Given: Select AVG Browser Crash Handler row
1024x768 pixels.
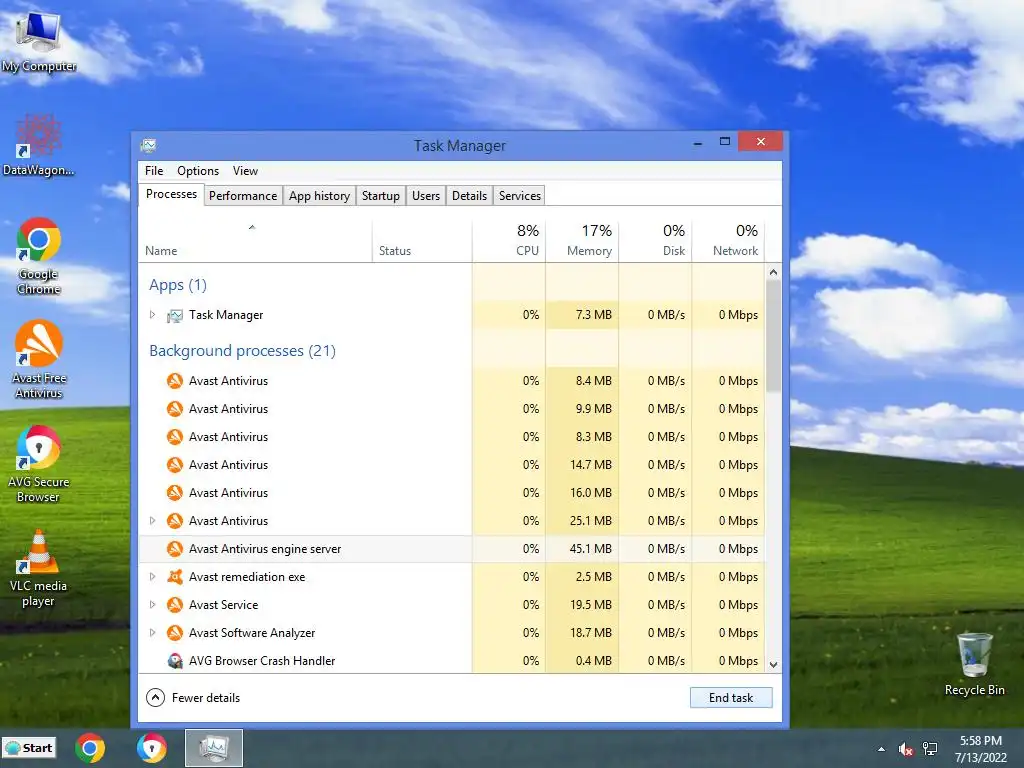Looking at the screenshot, I should pyautogui.click(x=451, y=661).
